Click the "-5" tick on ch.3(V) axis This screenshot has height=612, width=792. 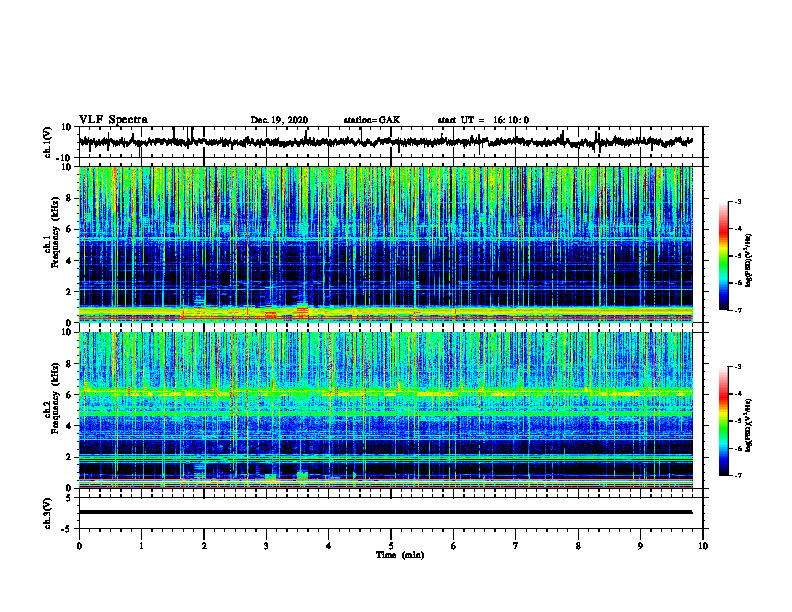(x=68, y=529)
